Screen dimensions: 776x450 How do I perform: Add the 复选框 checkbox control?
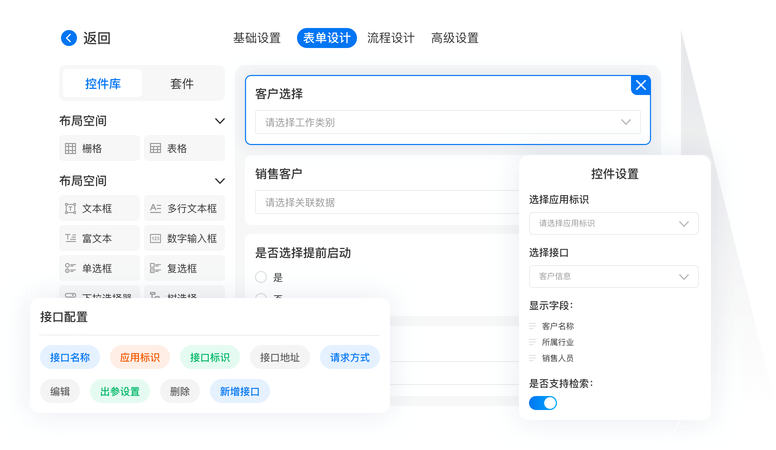click(184, 269)
